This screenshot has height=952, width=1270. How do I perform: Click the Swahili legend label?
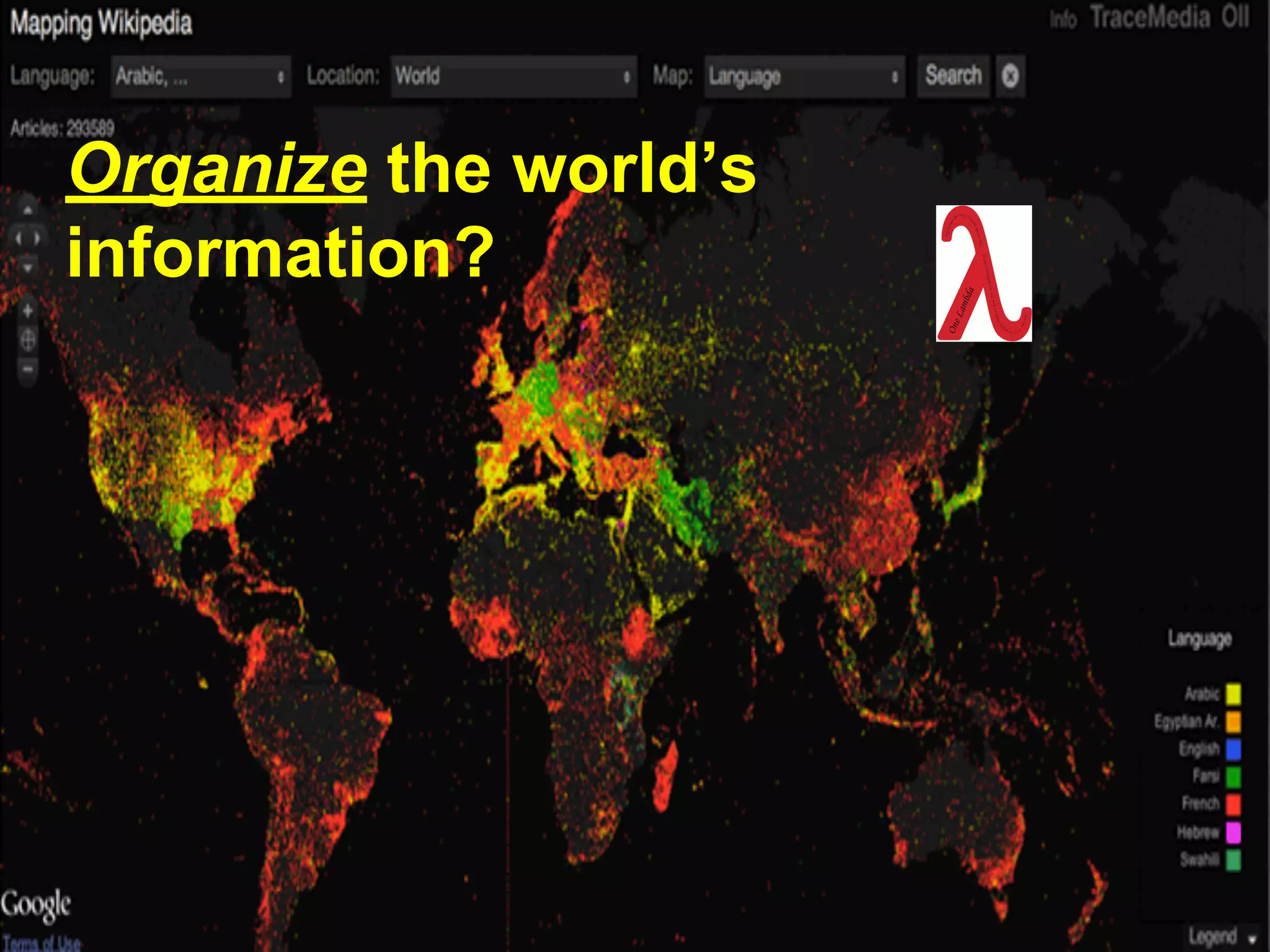click(1199, 860)
